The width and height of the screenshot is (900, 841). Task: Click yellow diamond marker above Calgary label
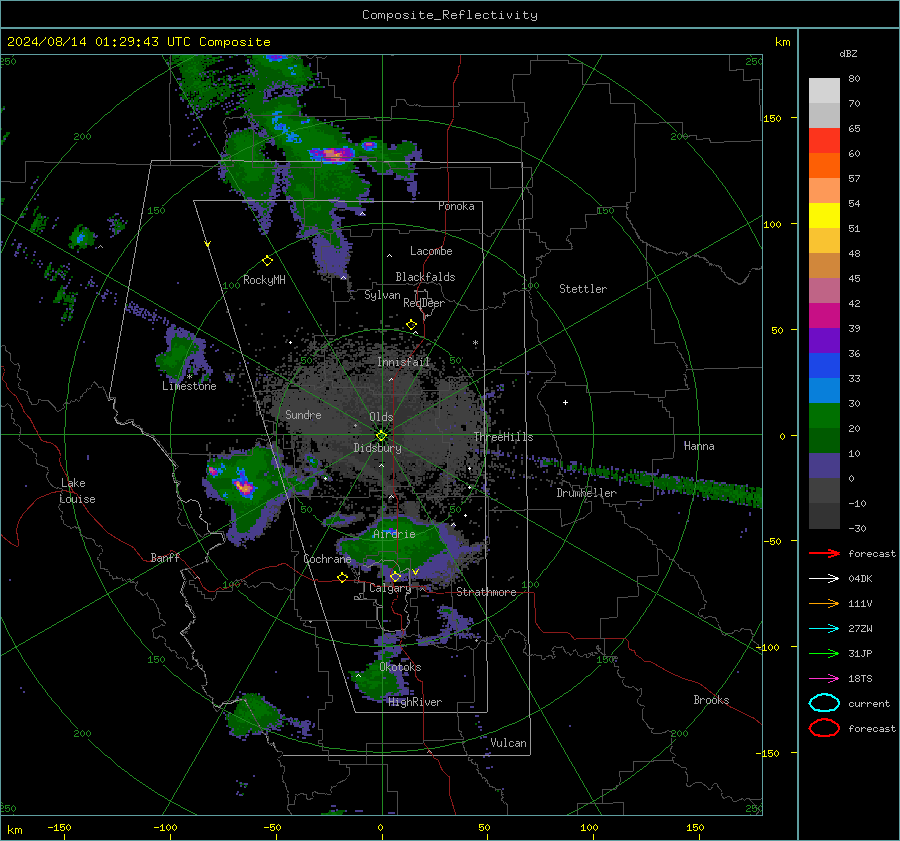coord(395,576)
